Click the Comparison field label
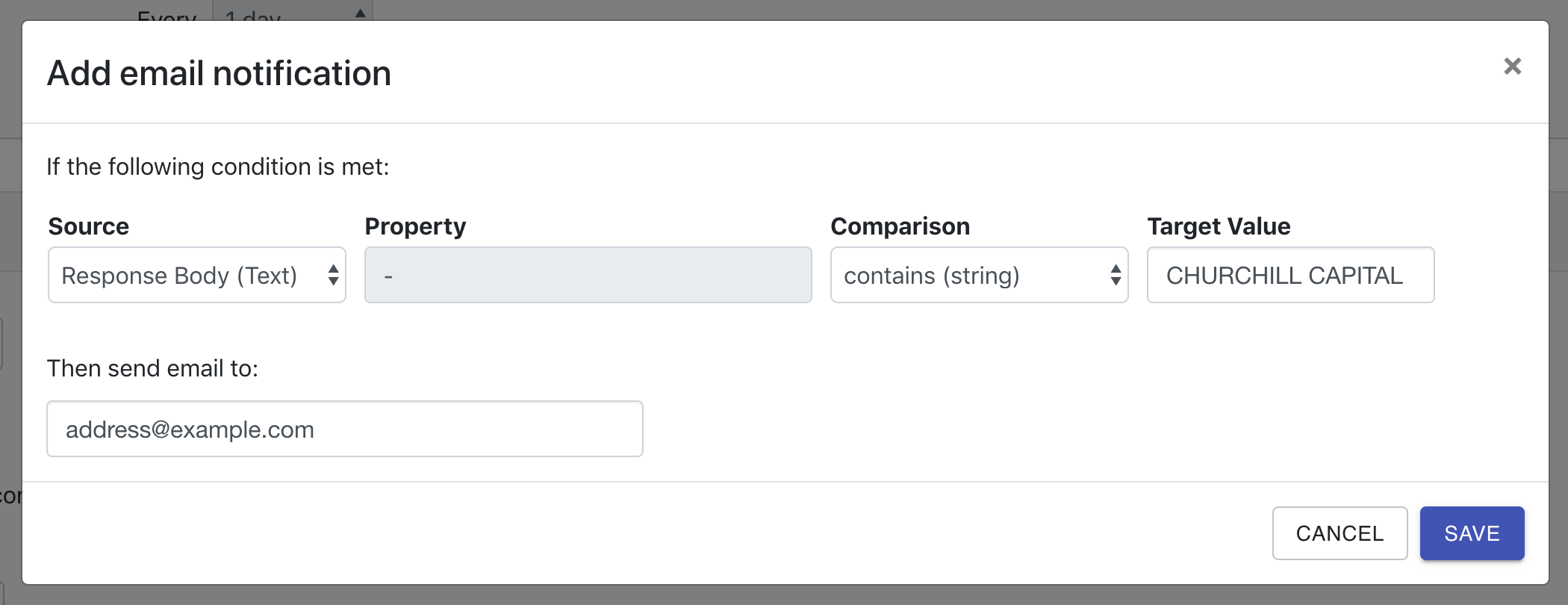The width and height of the screenshot is (1568, 605). pos(900,226)
